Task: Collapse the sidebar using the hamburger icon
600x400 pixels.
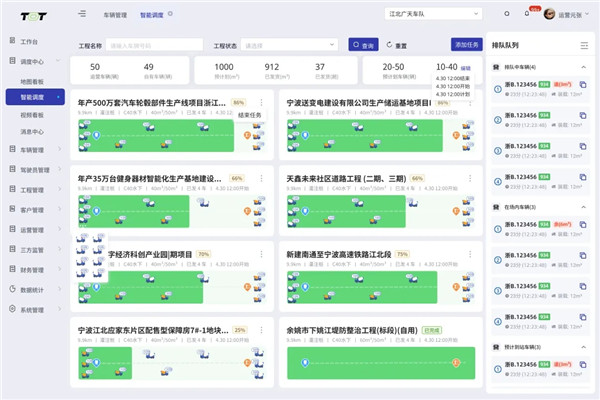Action: (x=81, y=15)
